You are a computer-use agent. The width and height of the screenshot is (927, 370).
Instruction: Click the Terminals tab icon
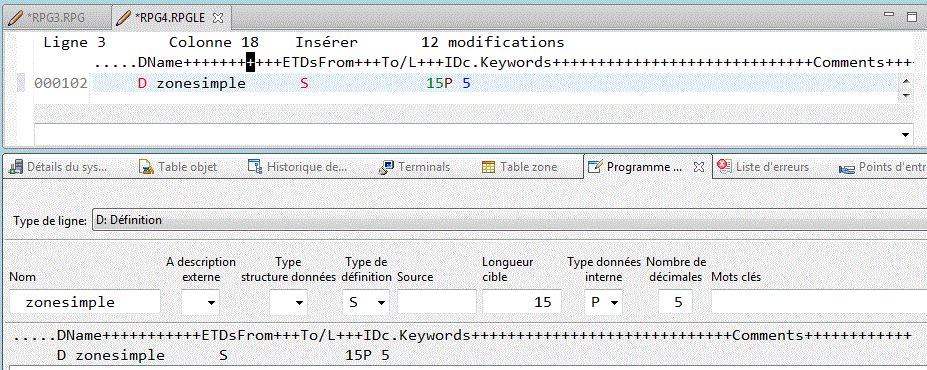(x=385, y=167)
